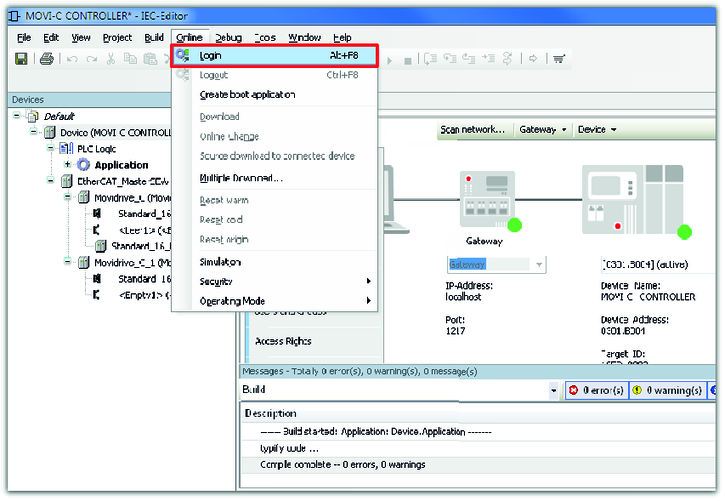Click the MOVI-C controller device image
The height and width of the screenshot is (501, 725).
point(627,198)
